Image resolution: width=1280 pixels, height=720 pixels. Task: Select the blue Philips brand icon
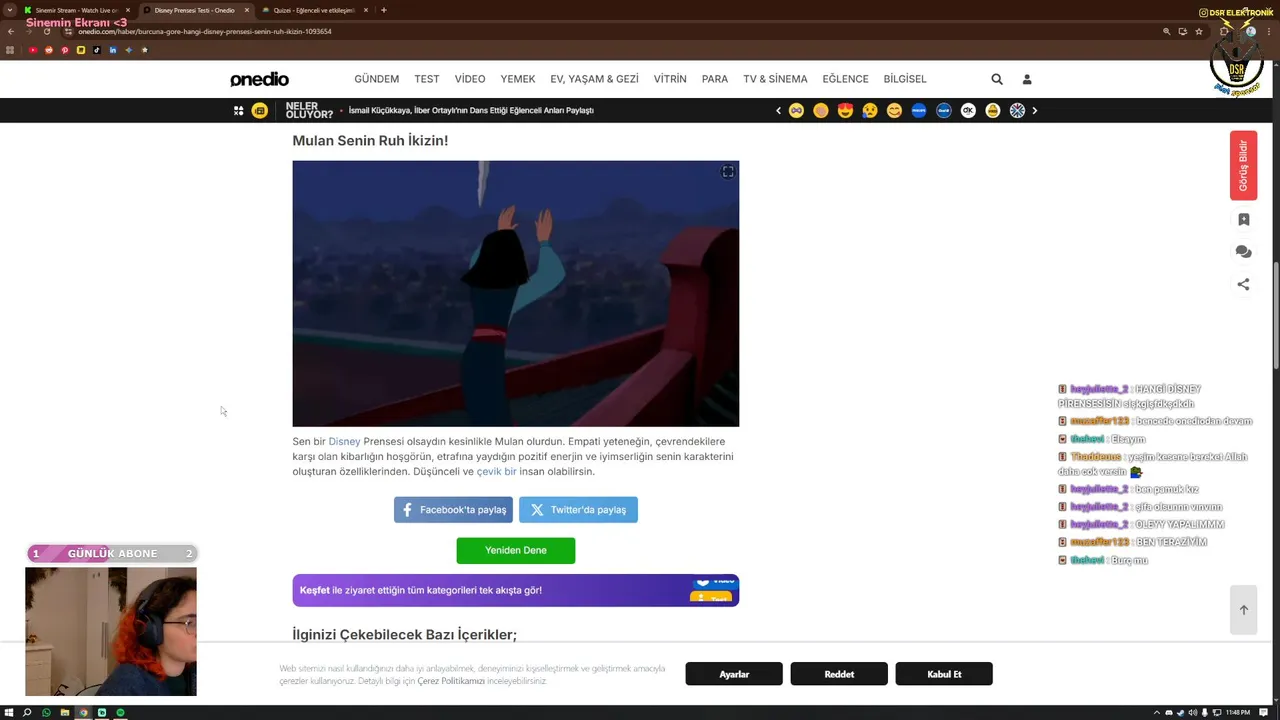coord(919,111)
